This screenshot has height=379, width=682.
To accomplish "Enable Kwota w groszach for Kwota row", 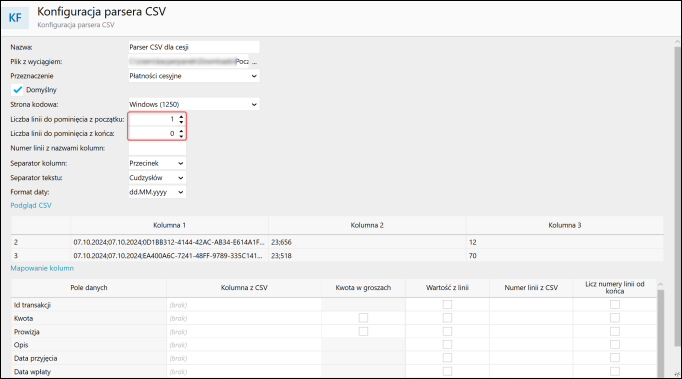I will (363, 318).
